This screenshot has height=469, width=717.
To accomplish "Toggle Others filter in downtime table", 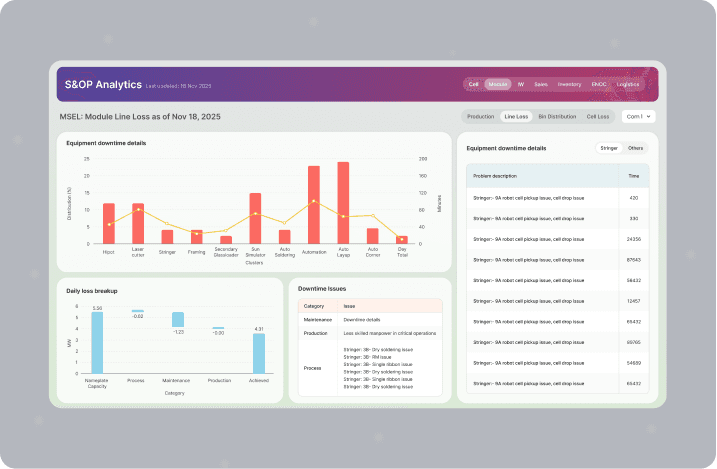I will (x=635, y=148).
